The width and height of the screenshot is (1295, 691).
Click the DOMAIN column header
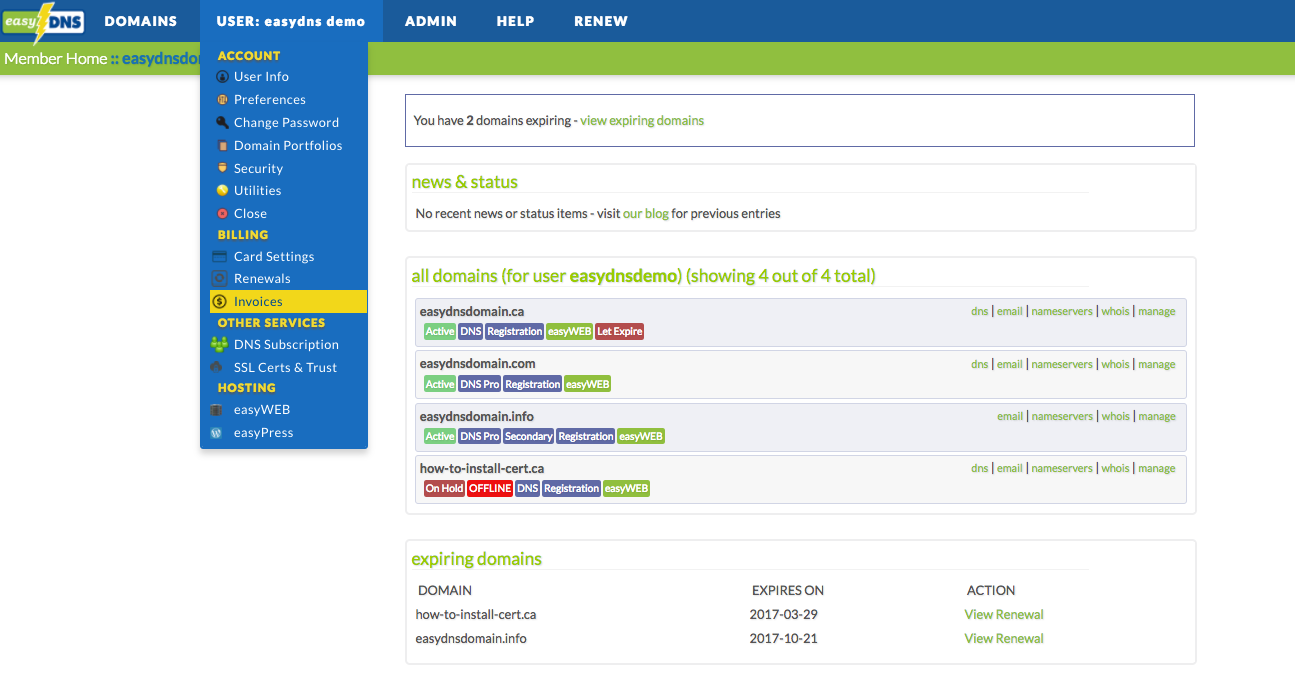(x=445, y=591)
